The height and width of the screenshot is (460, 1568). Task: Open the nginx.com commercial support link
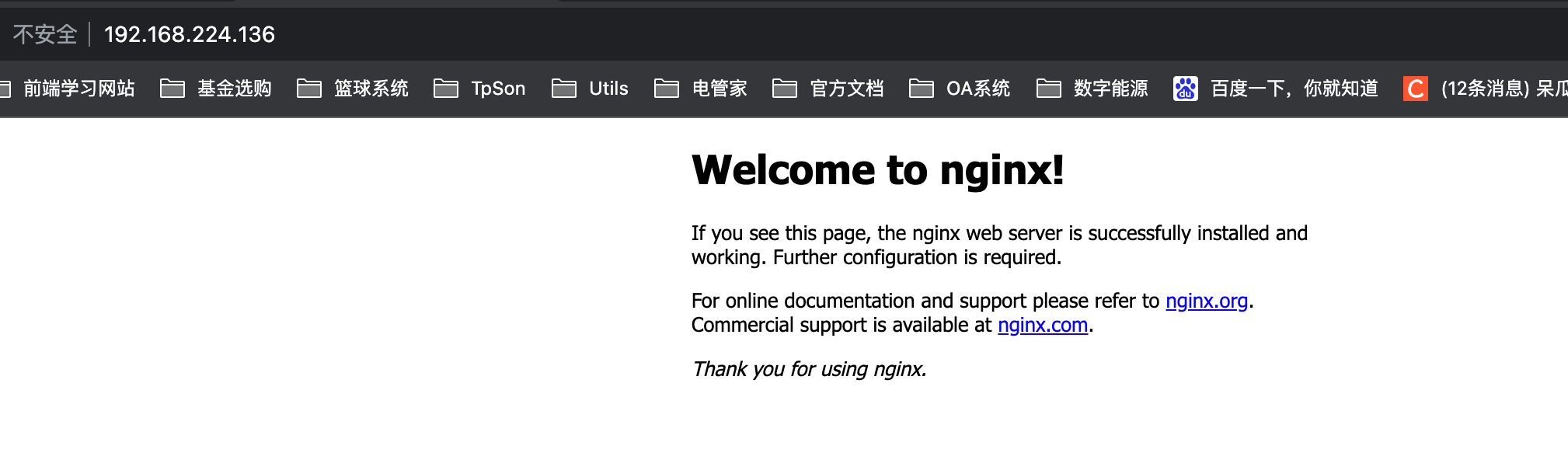(x=1042, y=325)
